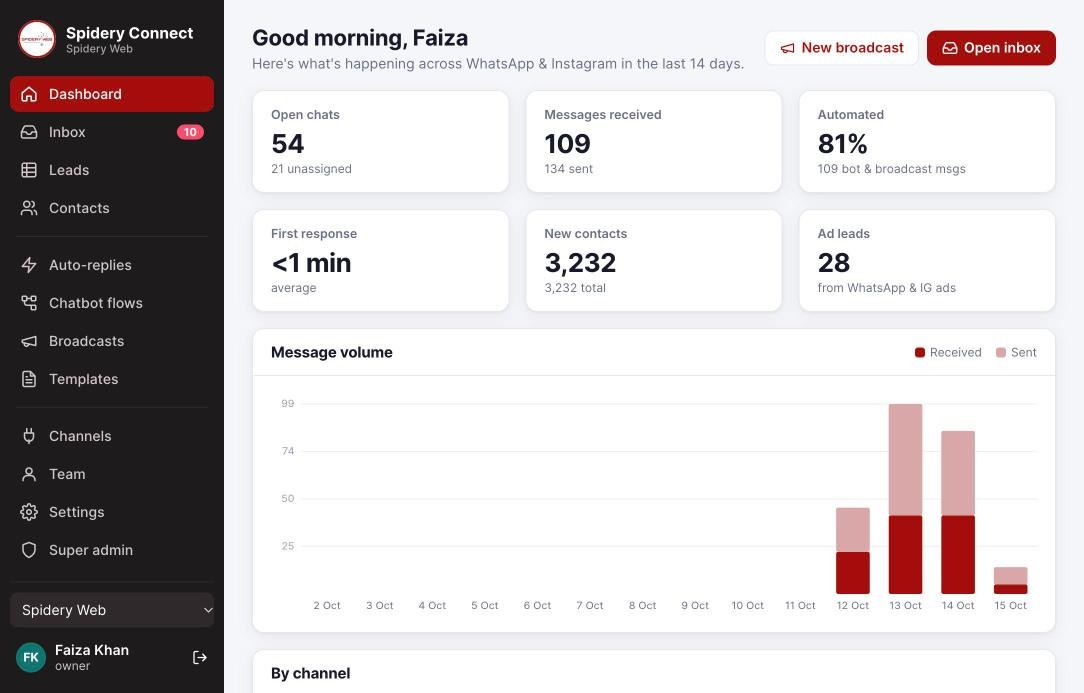Click the Open chats stat card
The width and height of the screenshot is (1084, 693).
[x=380, y=141]
